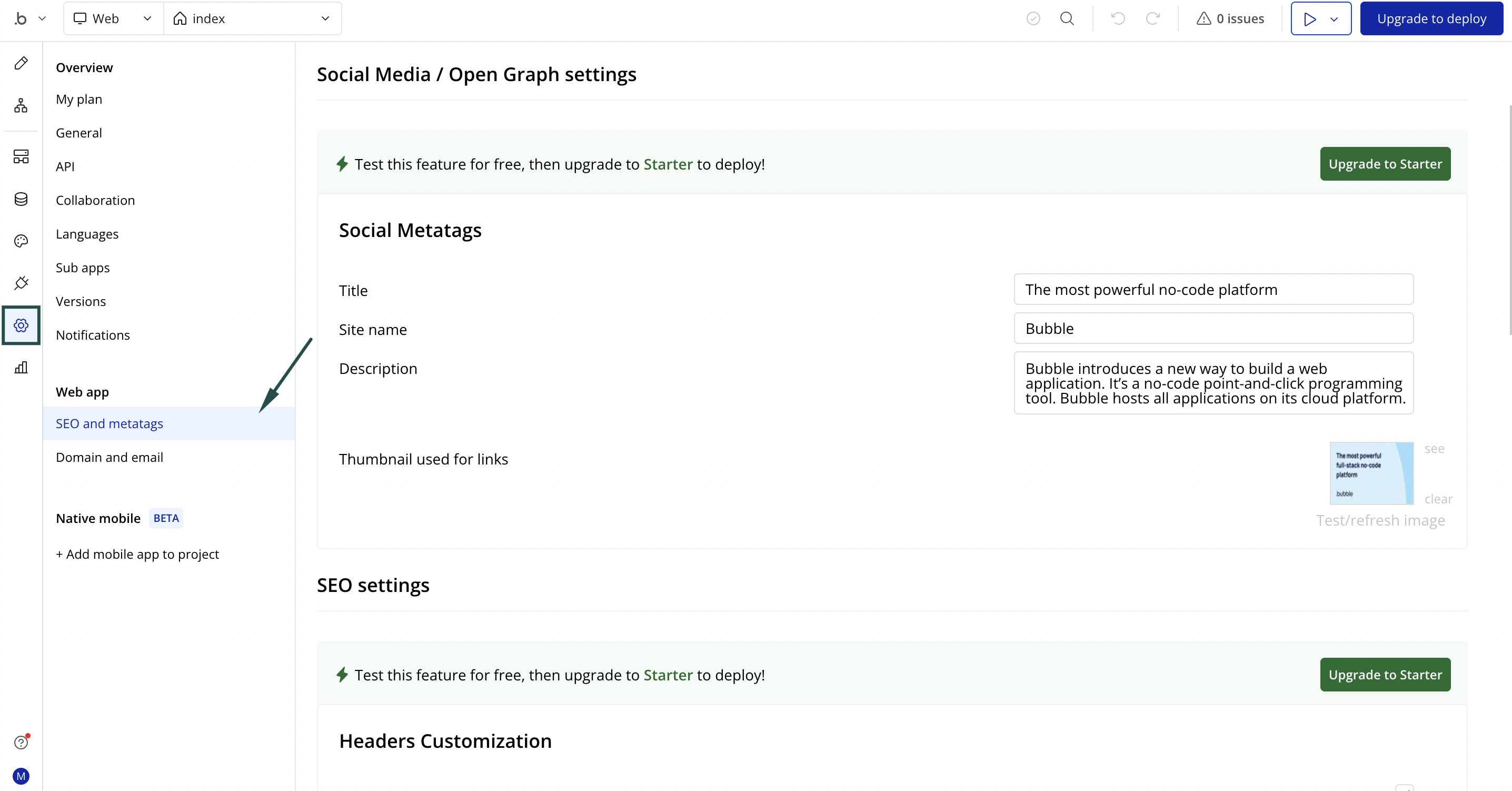Open the Notifications settings page
The height and width of the screenshot is (791, 1512).
(x=93, y=335)
